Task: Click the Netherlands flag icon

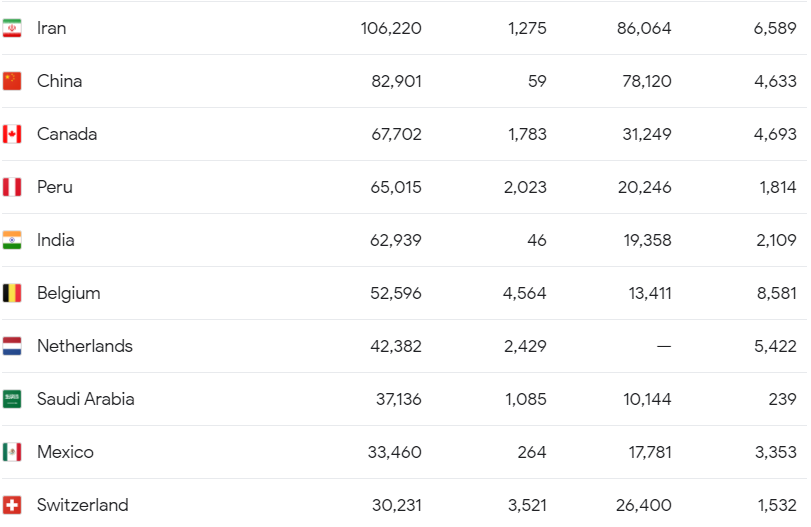Action: [x=12, y=346]
